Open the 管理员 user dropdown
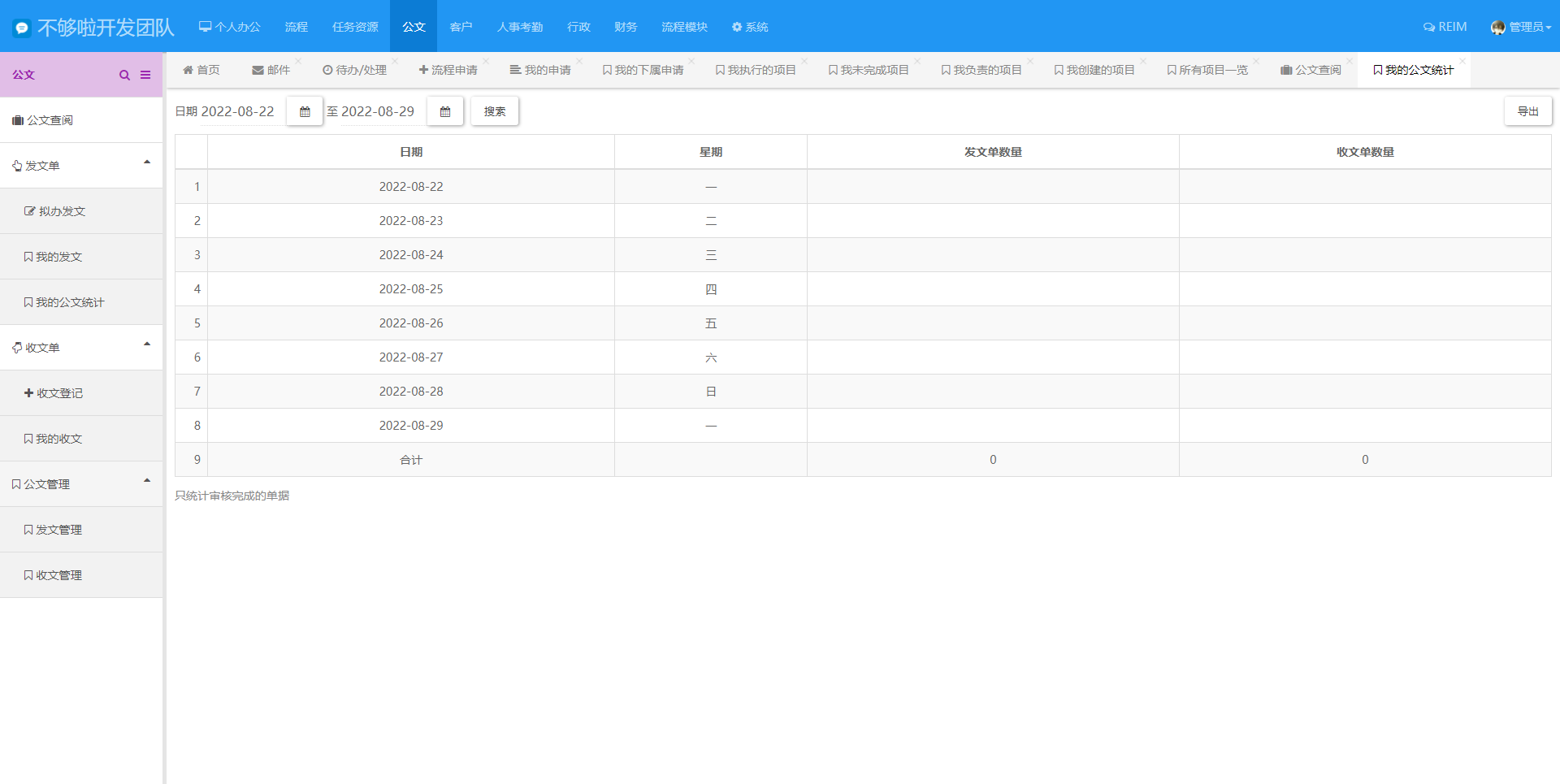This screenshot has width=1560, height=784. coord(1521,27)
